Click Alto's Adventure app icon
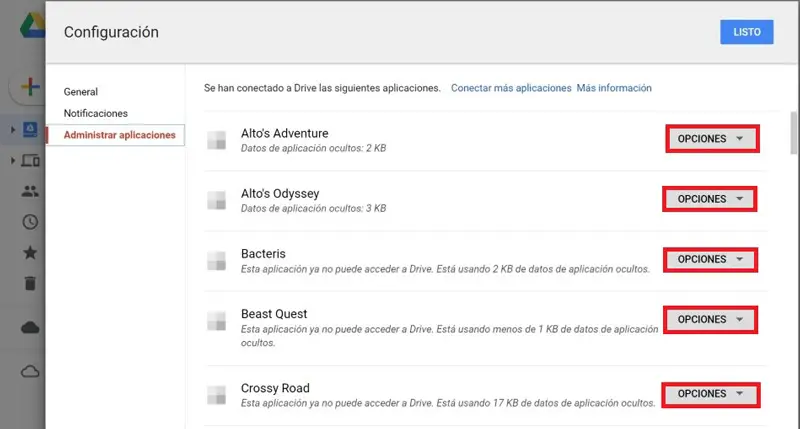The width and height of the screenshot is (800, 429). coord(216,140)
